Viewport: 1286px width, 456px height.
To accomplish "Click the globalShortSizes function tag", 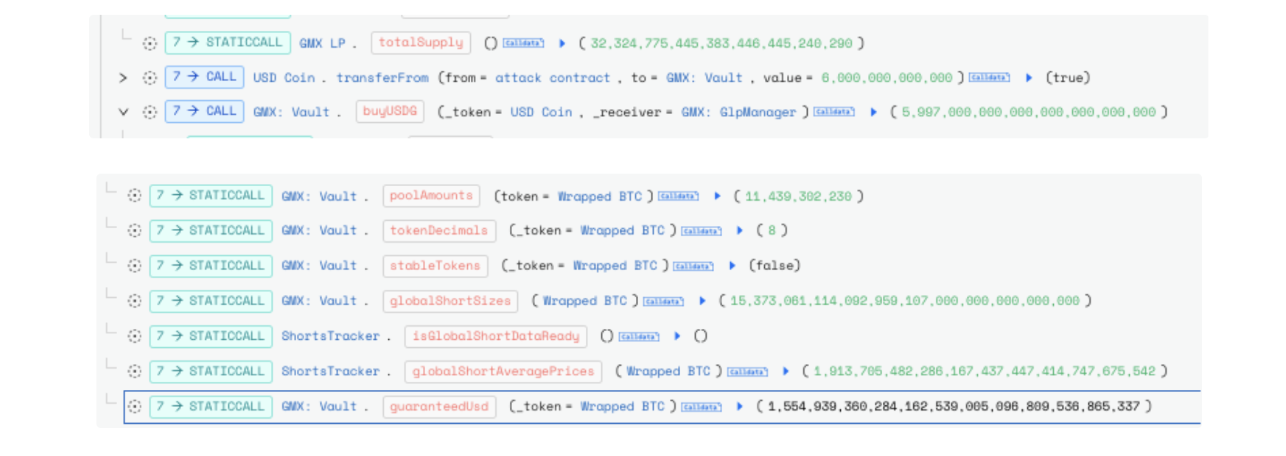I will coord(451,301).
